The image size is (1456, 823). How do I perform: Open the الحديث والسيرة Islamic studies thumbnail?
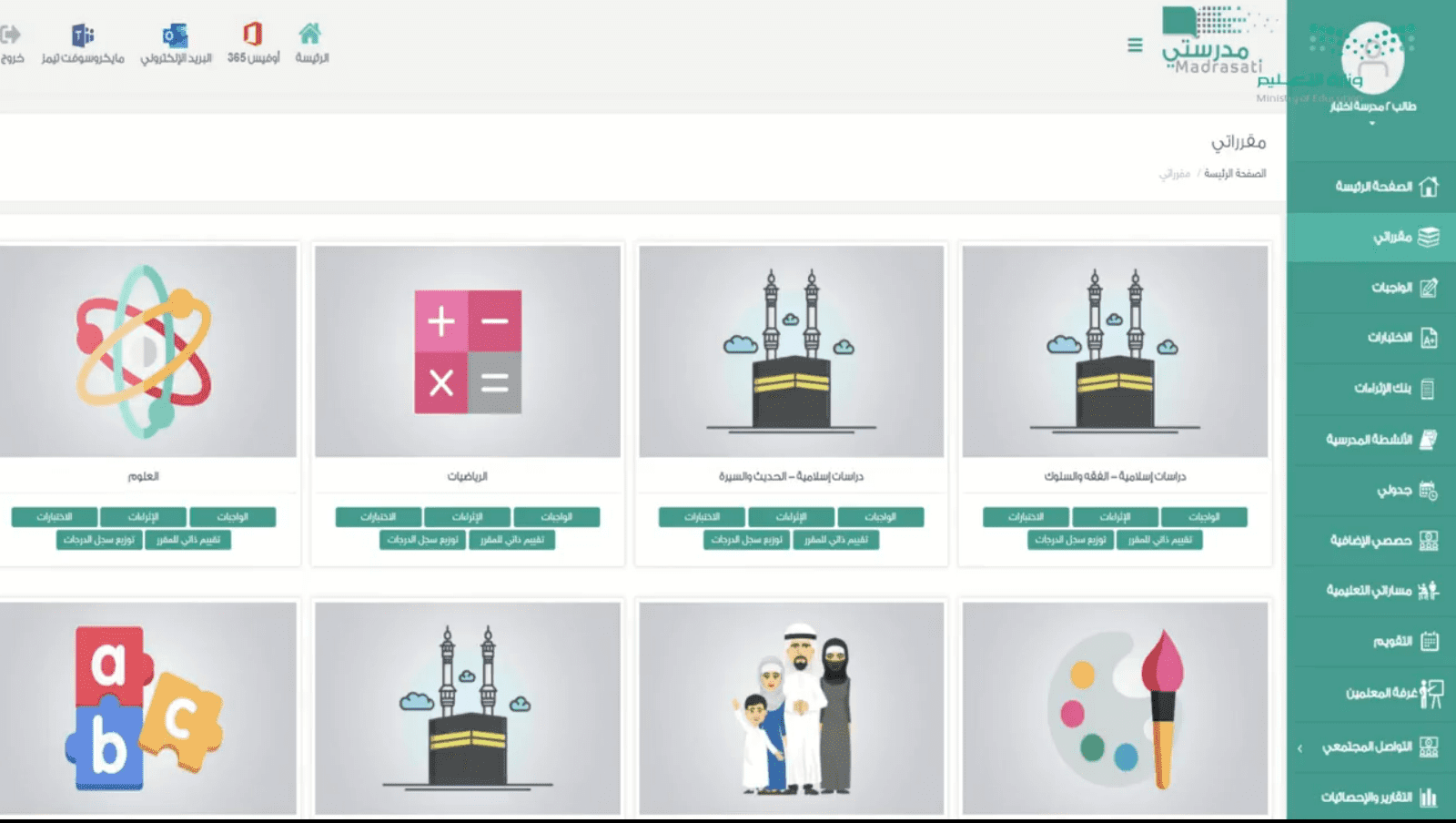click(791, 351)
